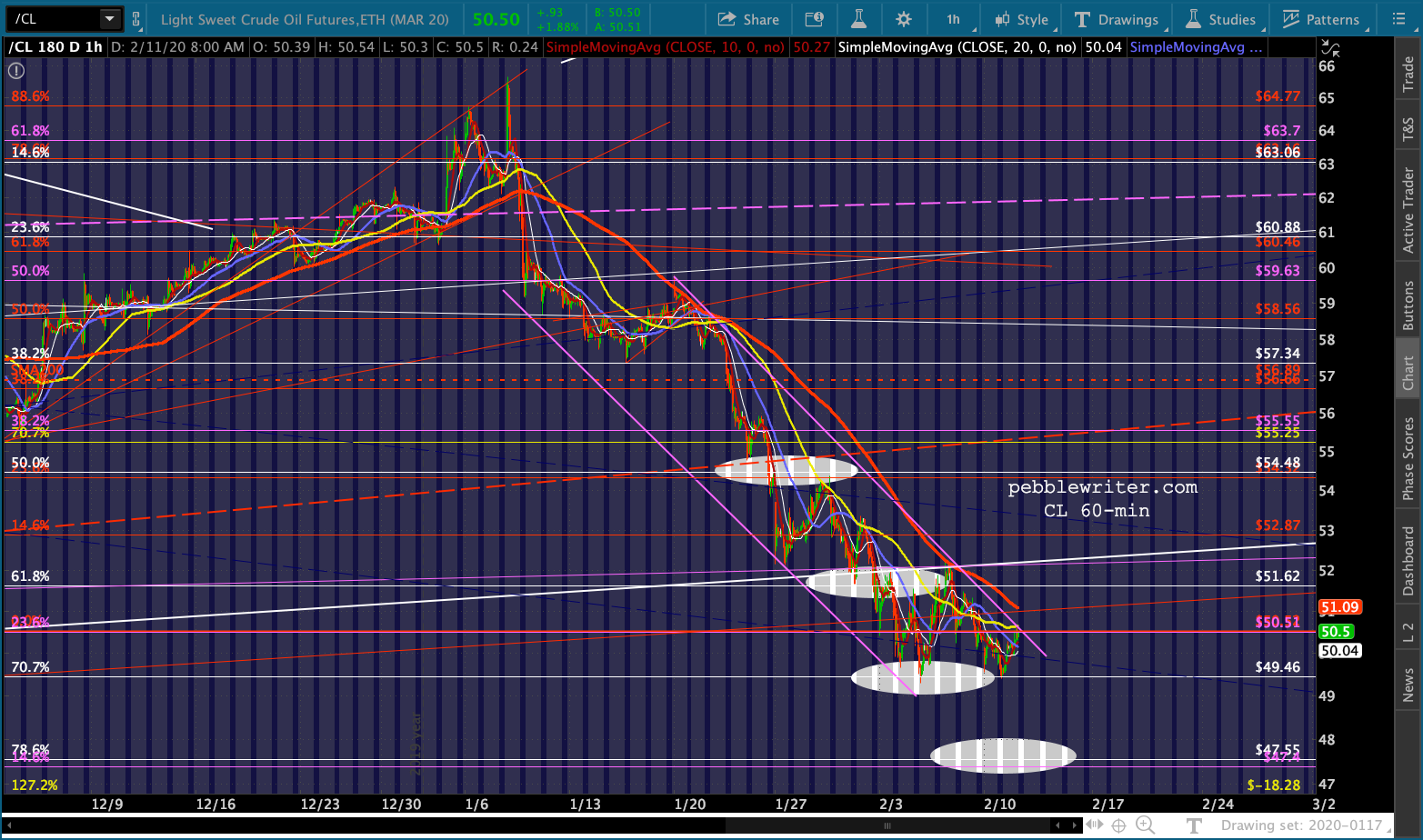Toggle the money order-entry icon
Viewport: 1423px width, 840px height.
(x=815, y=19)
